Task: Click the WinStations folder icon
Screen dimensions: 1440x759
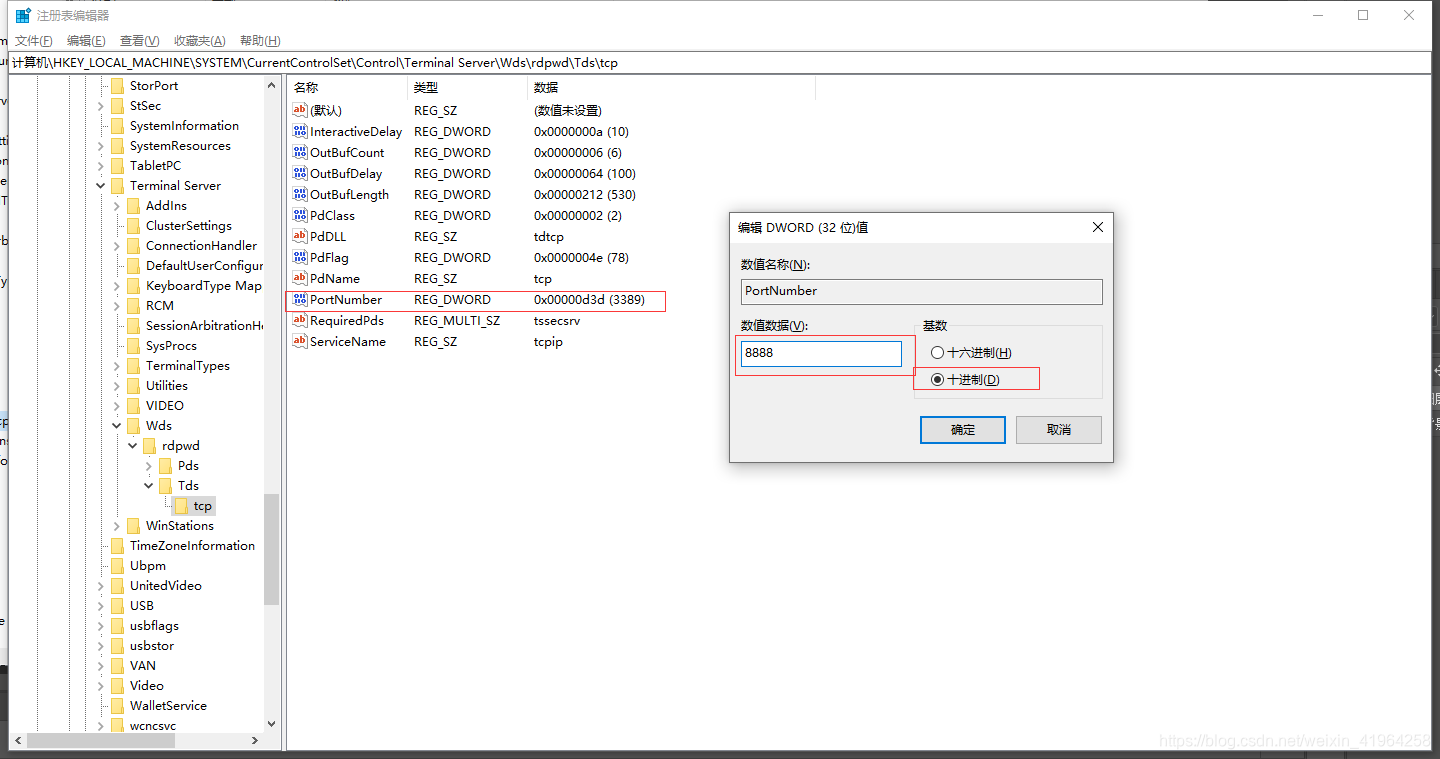Action: pos(134,525)
